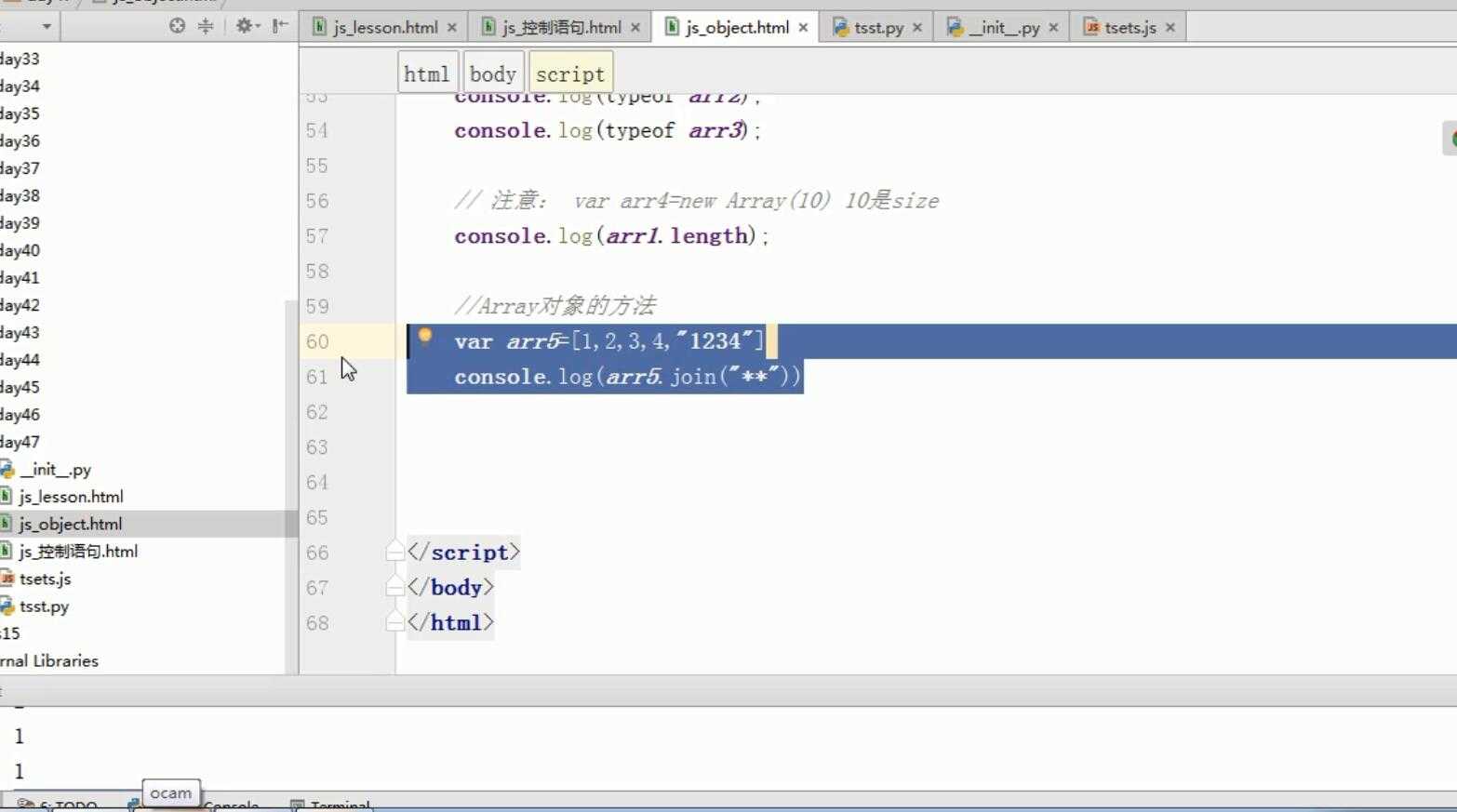Close the __init__.py tab
The image size is (1457, 812).
click(x=1053, y=28)
